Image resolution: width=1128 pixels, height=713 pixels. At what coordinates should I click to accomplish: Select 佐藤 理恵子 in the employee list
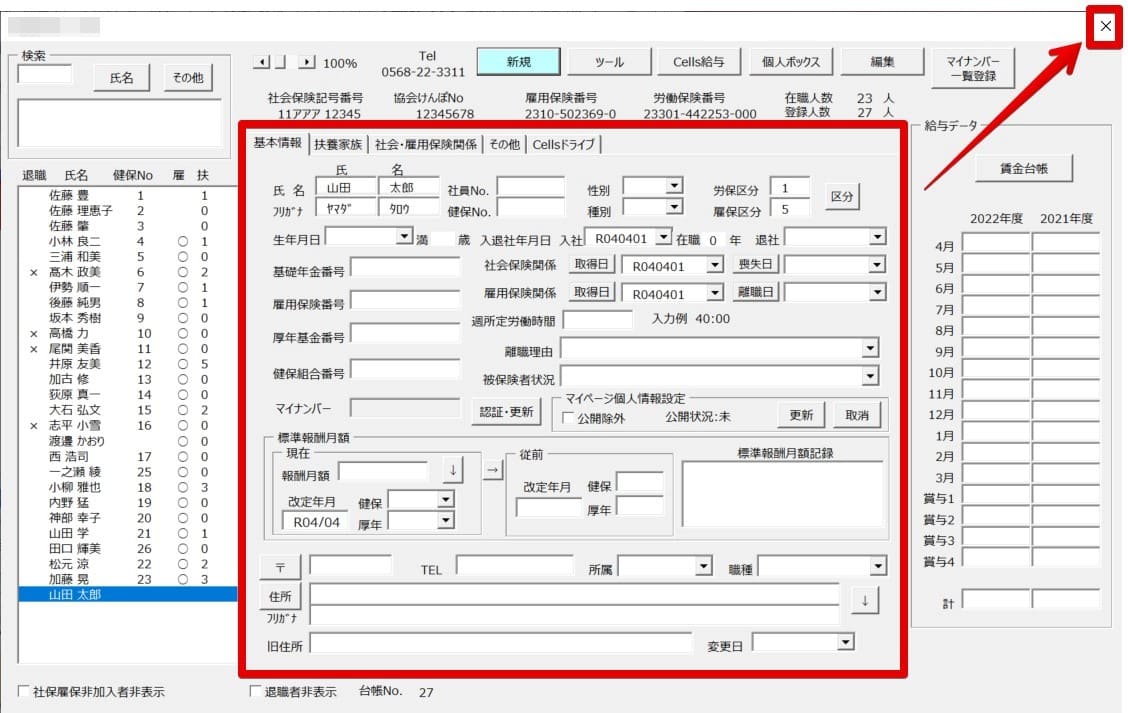[x=127, y=211]
